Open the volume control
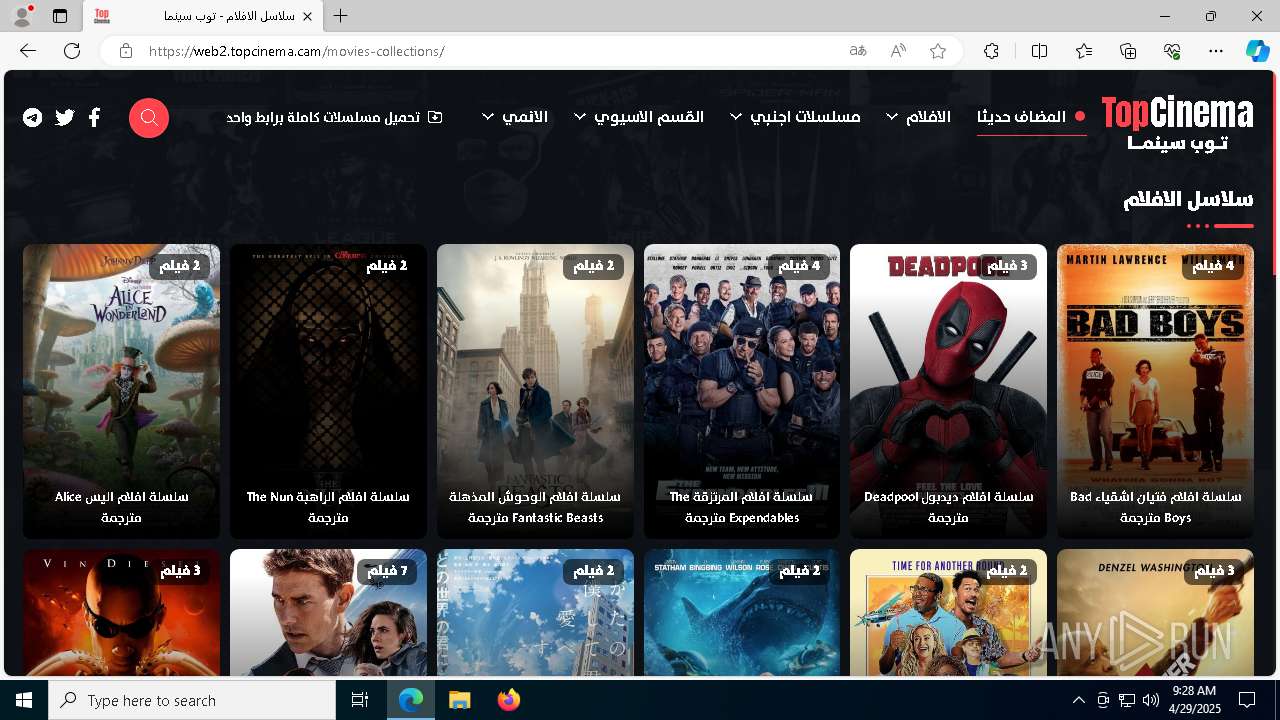Viewport: 1280px width, 720px height. [1151, 700]
